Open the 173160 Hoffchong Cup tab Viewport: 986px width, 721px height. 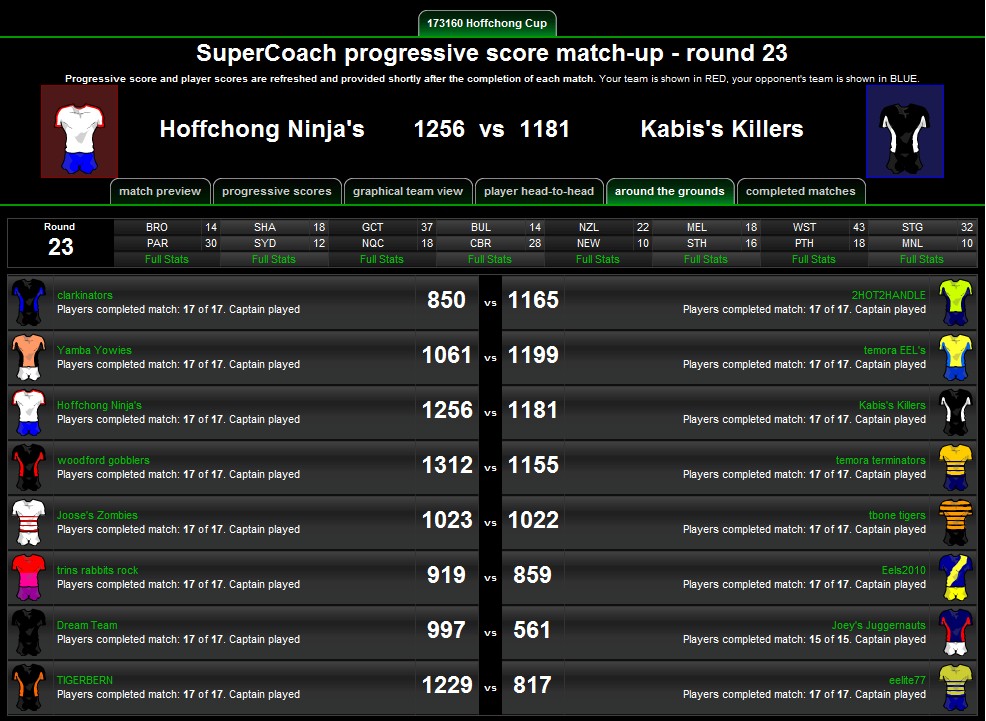487,23
